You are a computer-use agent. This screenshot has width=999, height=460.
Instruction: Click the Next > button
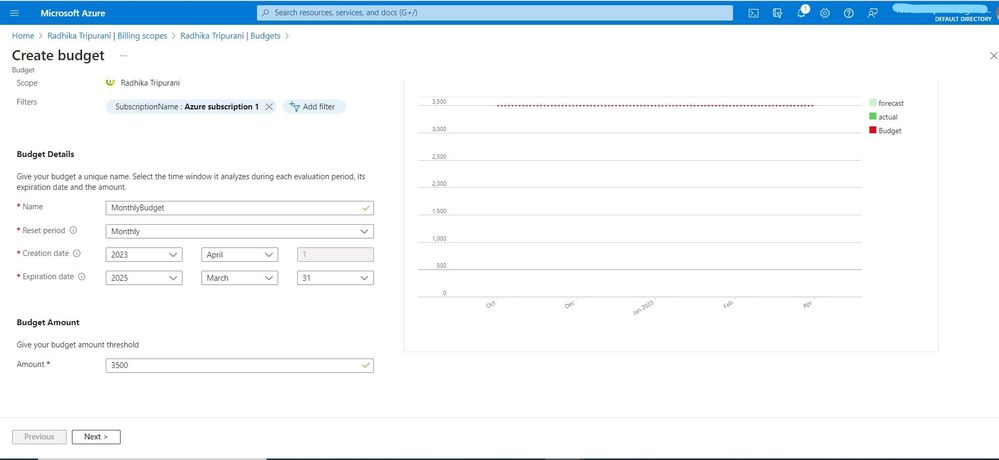96,437
